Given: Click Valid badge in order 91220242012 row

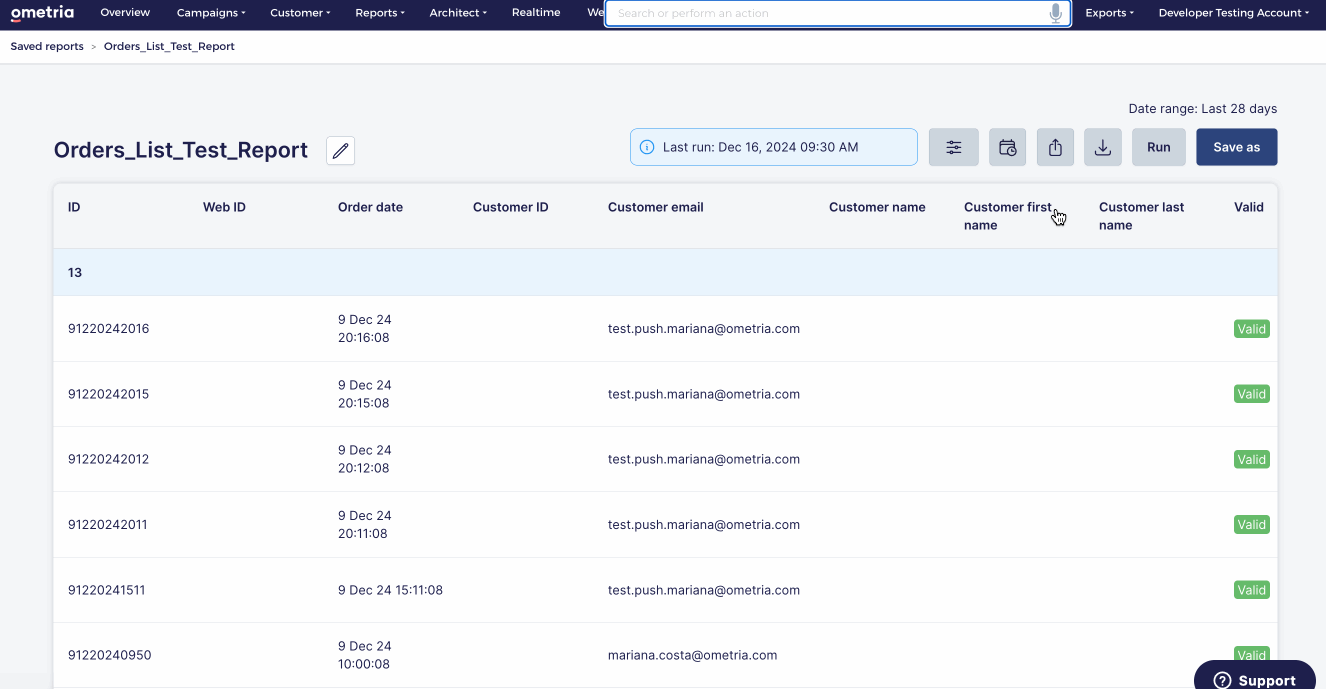Looking at the screenshot, I should point(1251,459).
